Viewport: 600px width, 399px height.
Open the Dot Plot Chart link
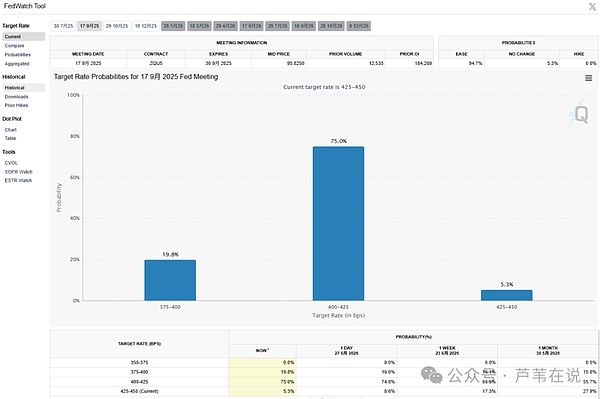[x=11, y=130]
